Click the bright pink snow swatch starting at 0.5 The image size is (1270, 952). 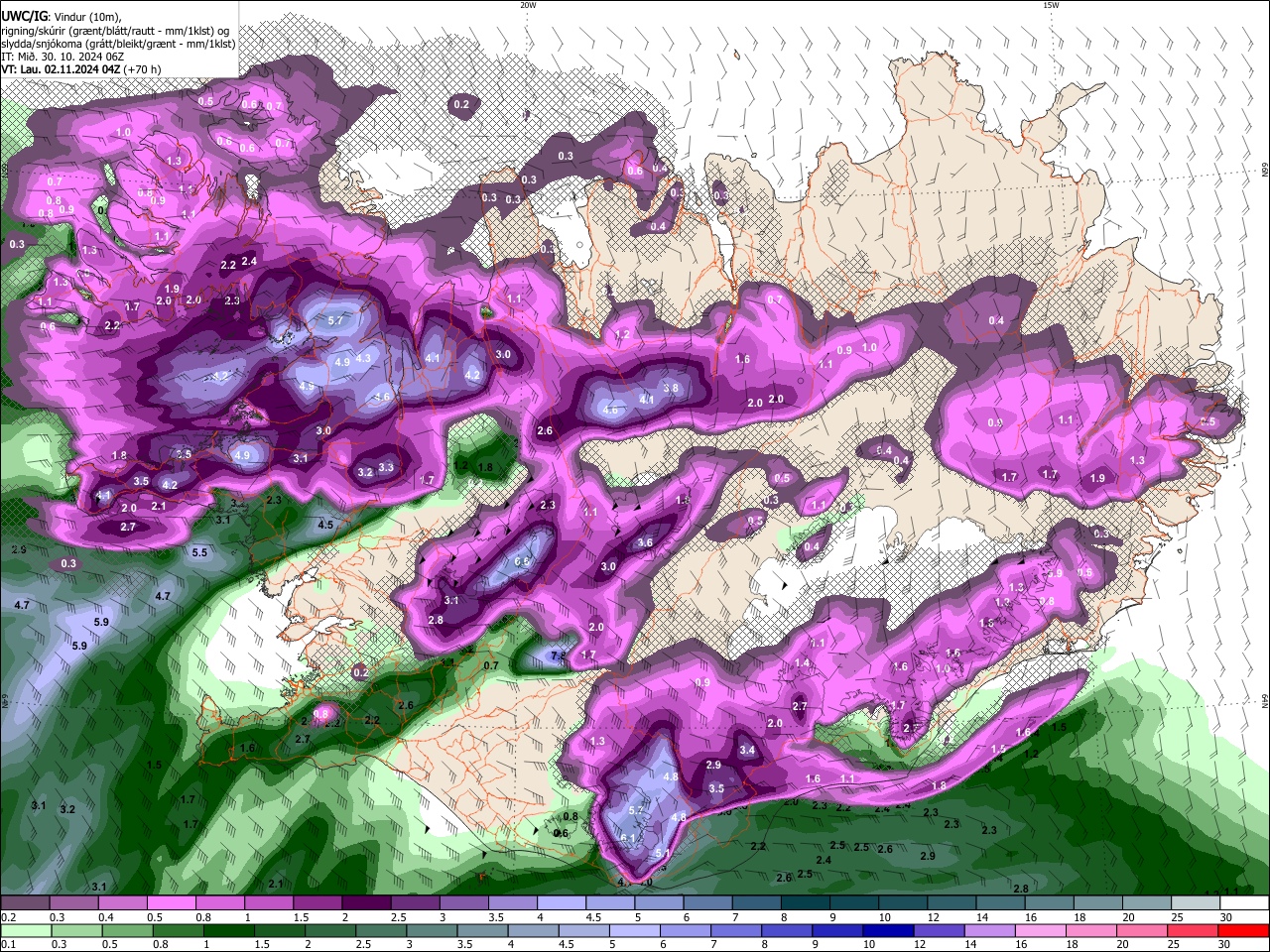pos(171,903)
